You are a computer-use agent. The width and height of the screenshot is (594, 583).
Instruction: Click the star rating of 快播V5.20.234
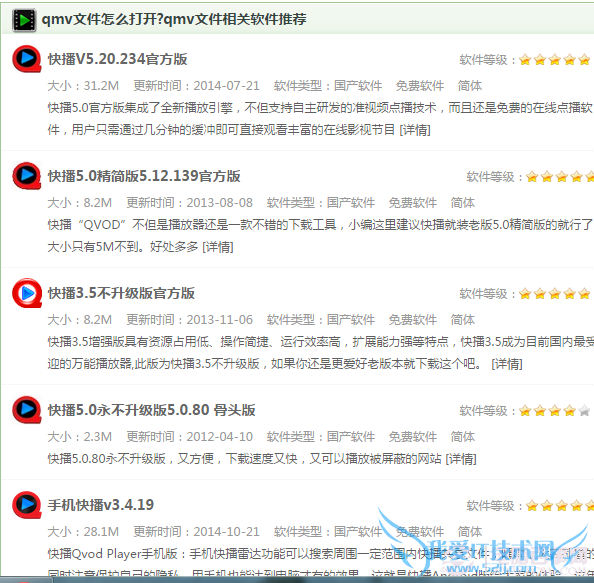click(x=555, y=60)
